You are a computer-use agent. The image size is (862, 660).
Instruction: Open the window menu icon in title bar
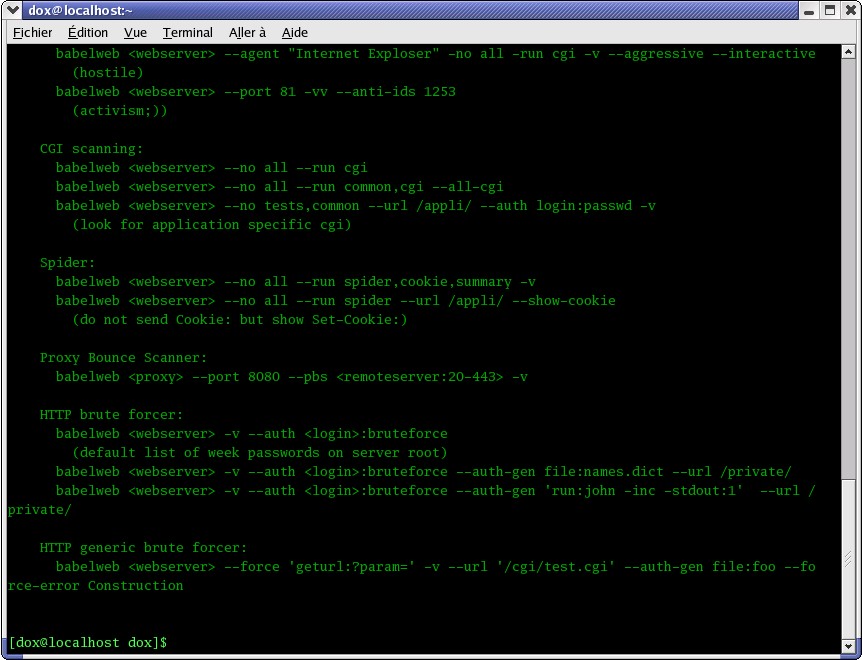point(12,10)
